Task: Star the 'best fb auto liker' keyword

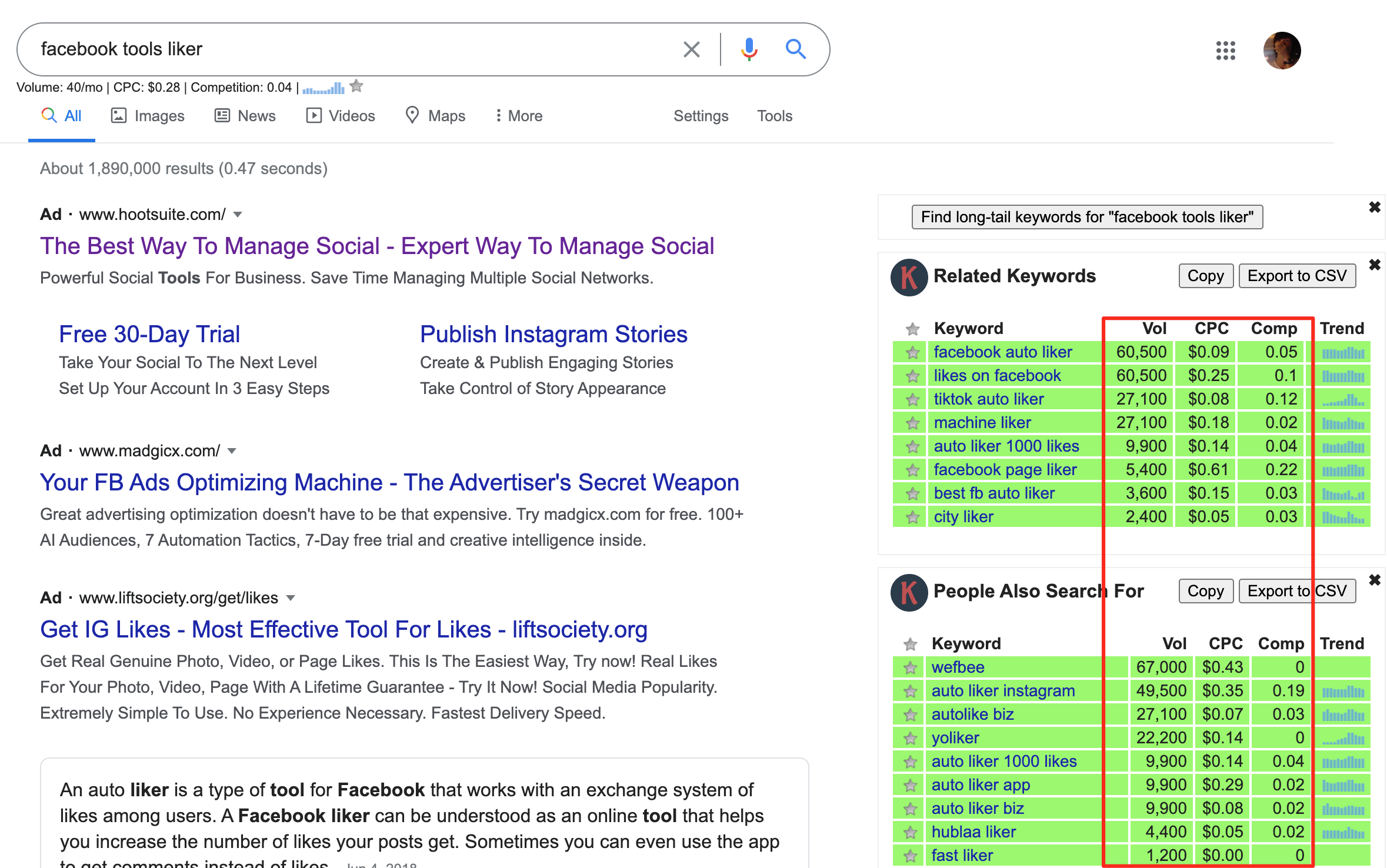Action: 912,493
